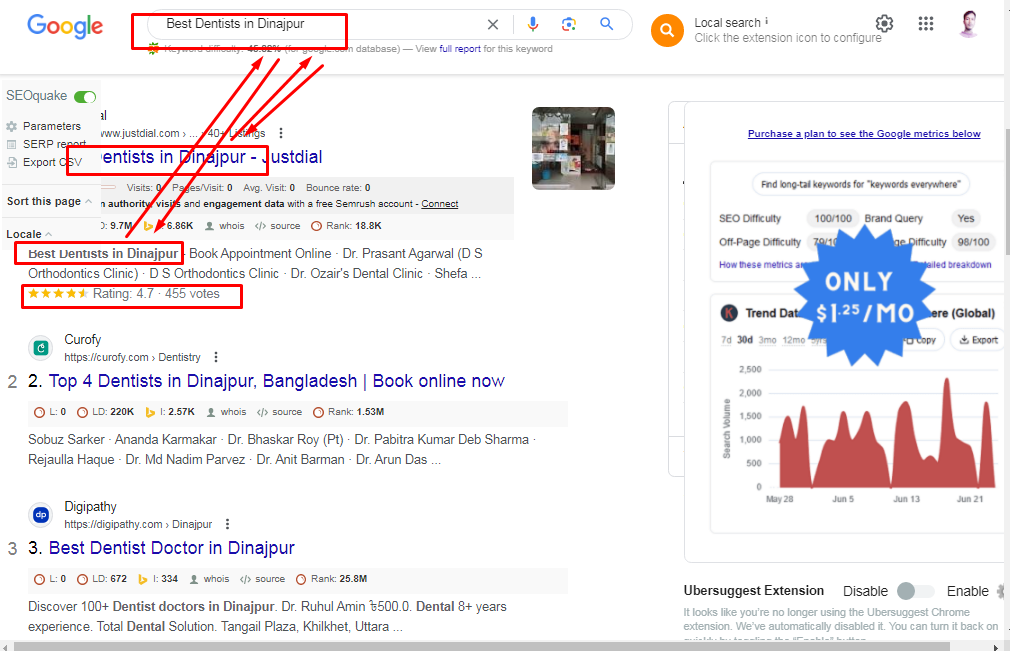
Task: Click Rank: 25.8M in the Digipathy result
Action: 331,579
